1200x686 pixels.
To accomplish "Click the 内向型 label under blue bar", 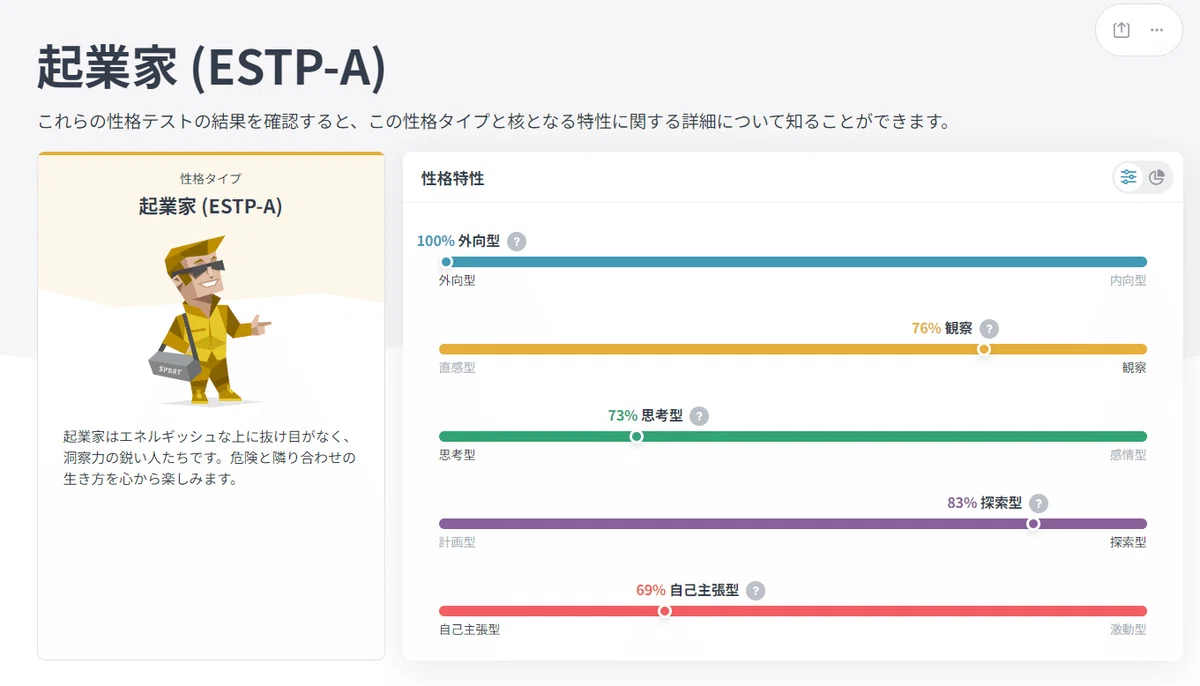I will [1128, 280].
